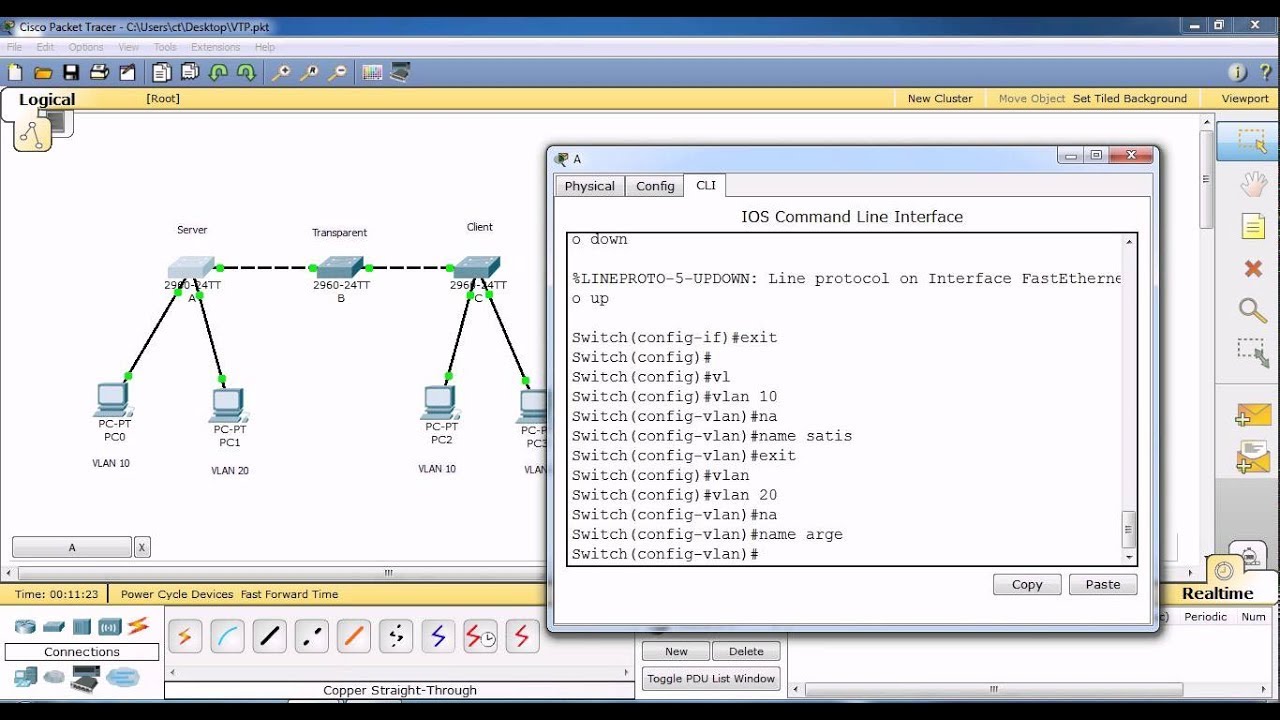This screenshot has width=1280, height=720.
Task: Click Power Cycle Devices
Action: (x=177, y=594)
